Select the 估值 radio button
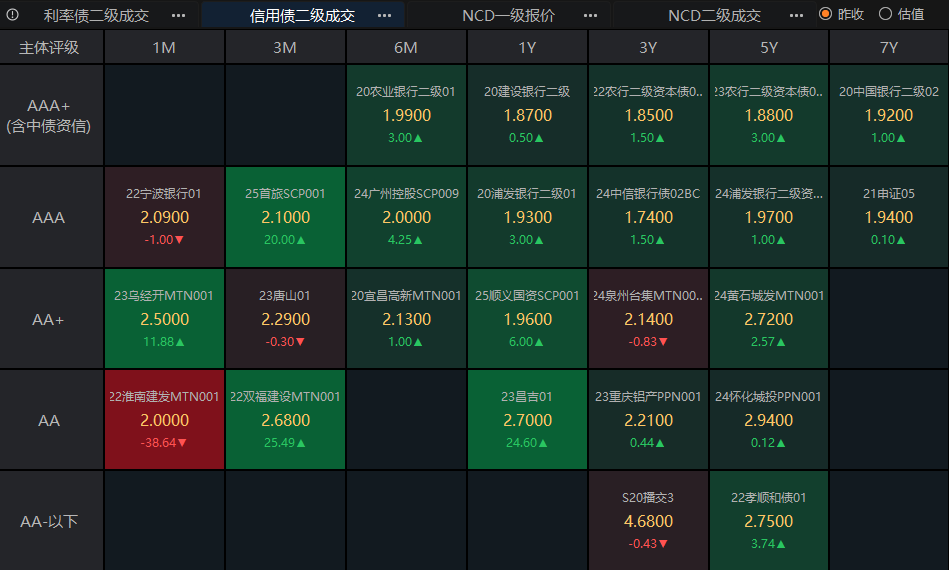Screen dimensions: 949x570 pyautogui.click(x=885, y=14)
